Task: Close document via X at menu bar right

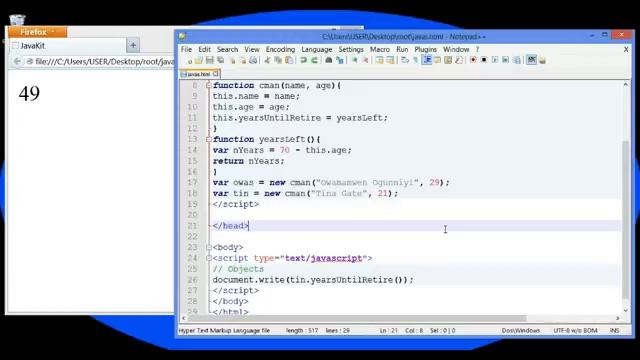Action: [626, 49]
